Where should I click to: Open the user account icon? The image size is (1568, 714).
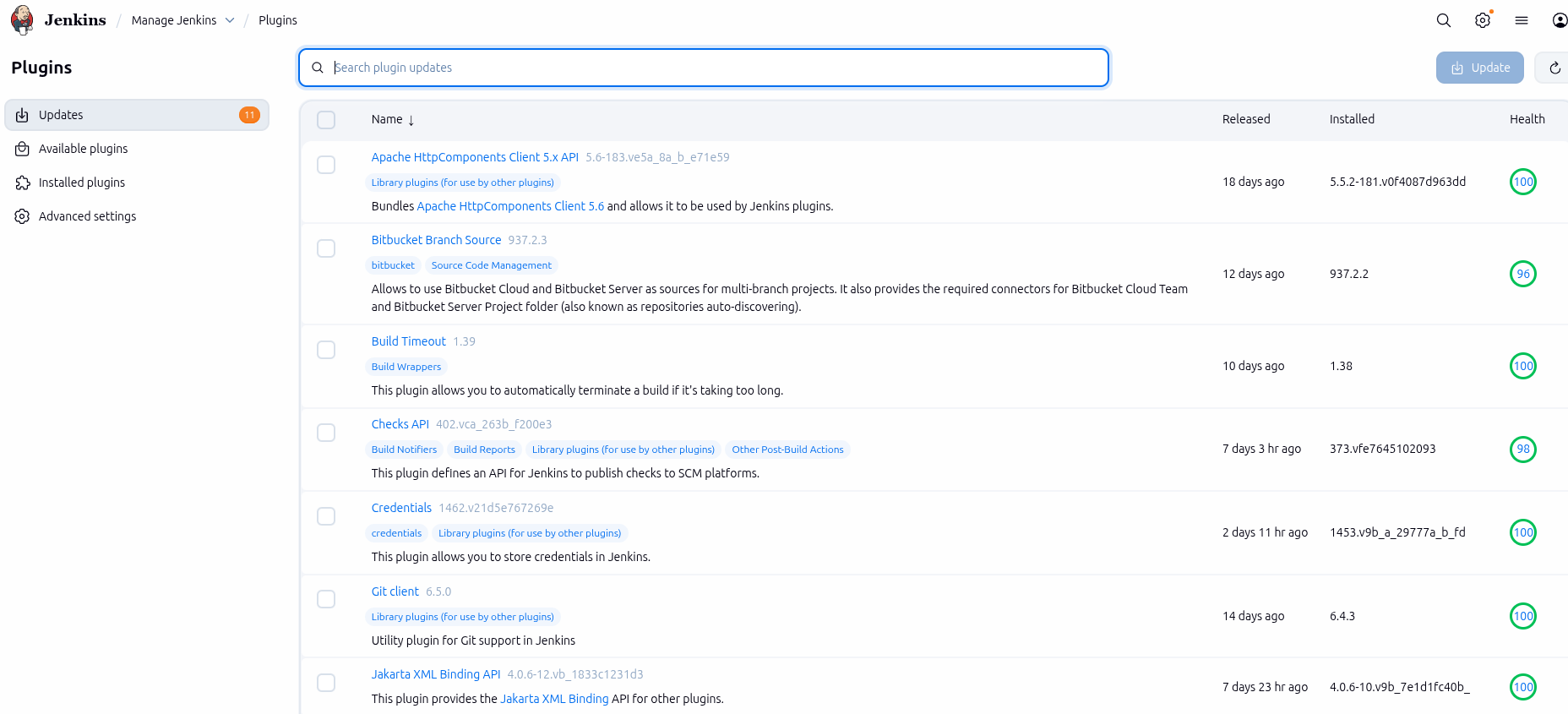1560,20
